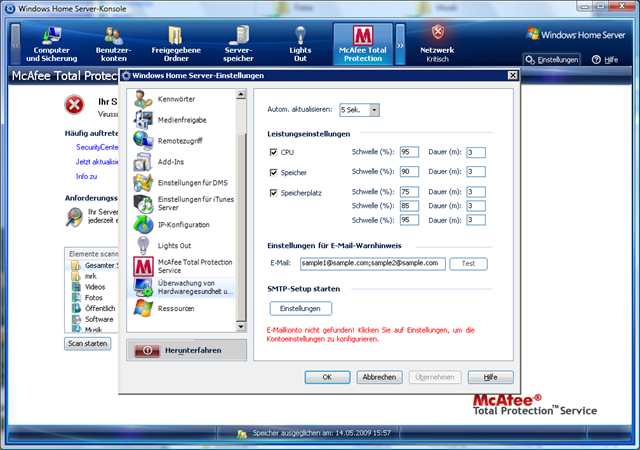The image size is (640, 450).
Task: Toggle Speicherplatz monitoring checkbox
Action: pos(273,193)
